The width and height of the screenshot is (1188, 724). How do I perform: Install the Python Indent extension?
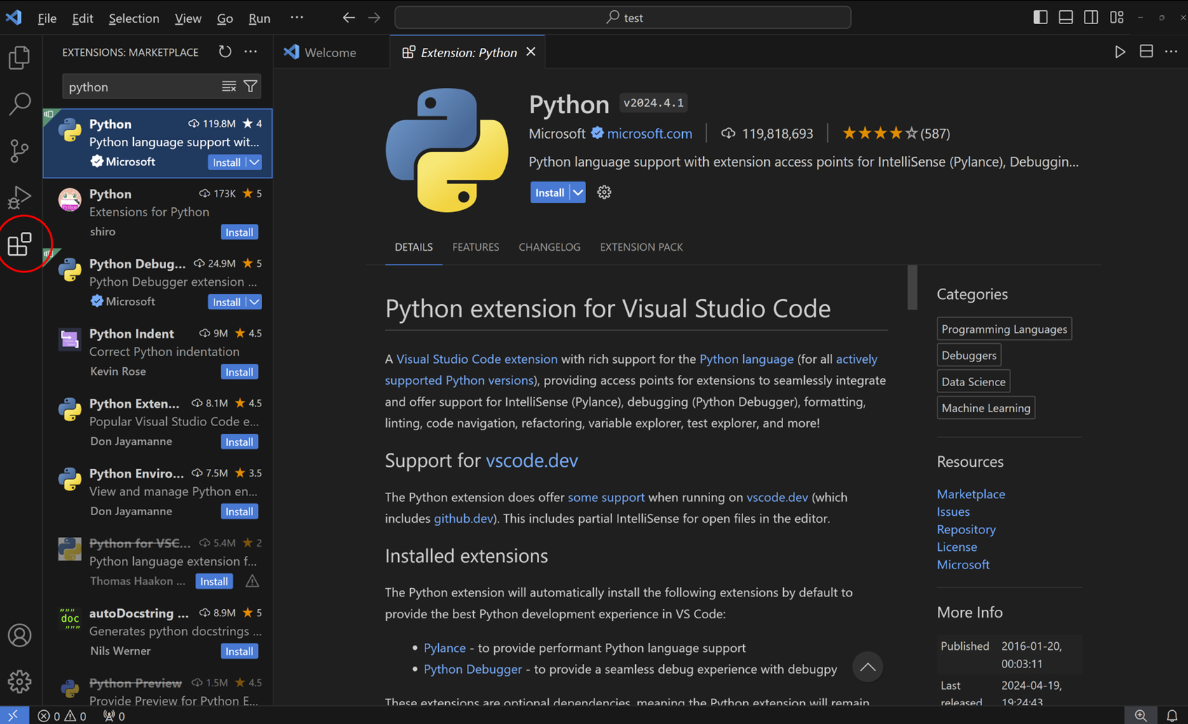pos(239,372)
